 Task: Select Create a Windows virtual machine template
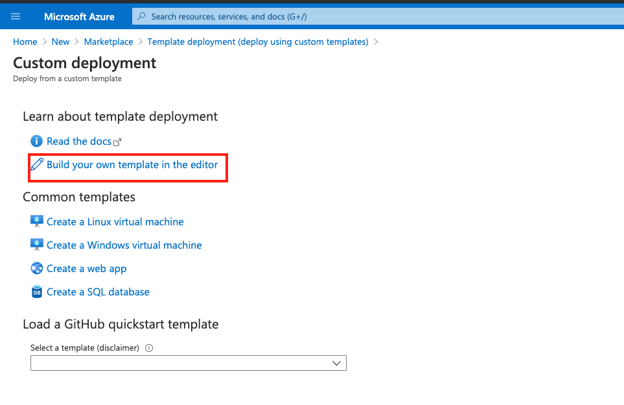[x=124, y=245]
